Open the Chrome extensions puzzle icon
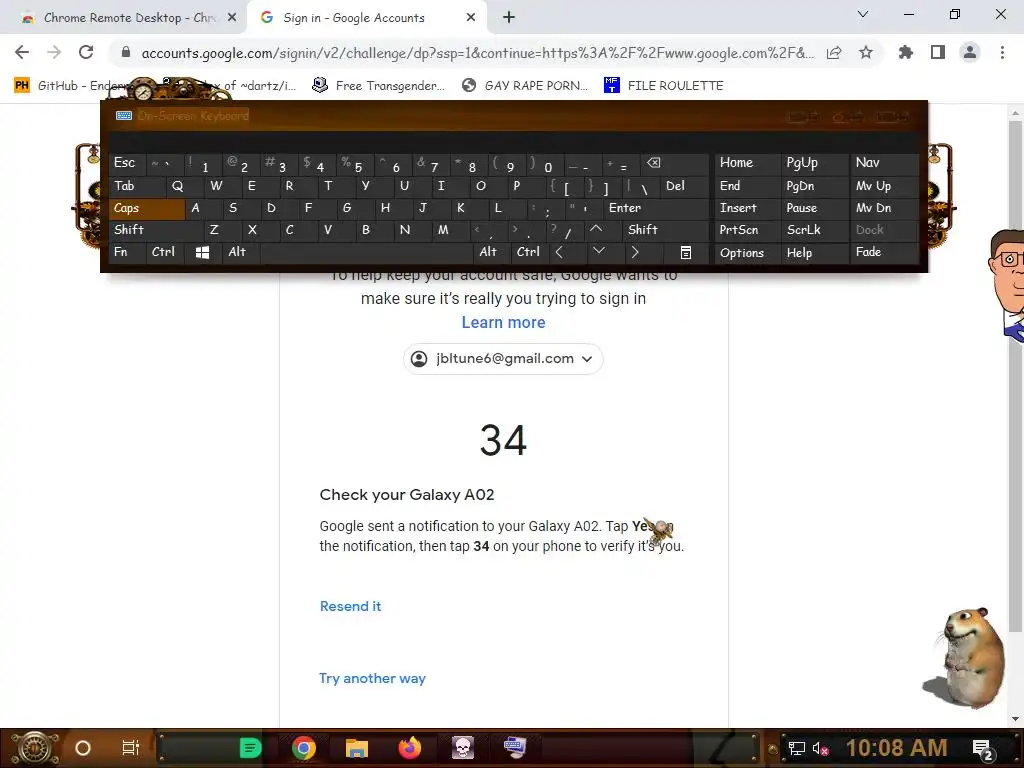This screenshot has width=1024, height=768. (905, 52)
